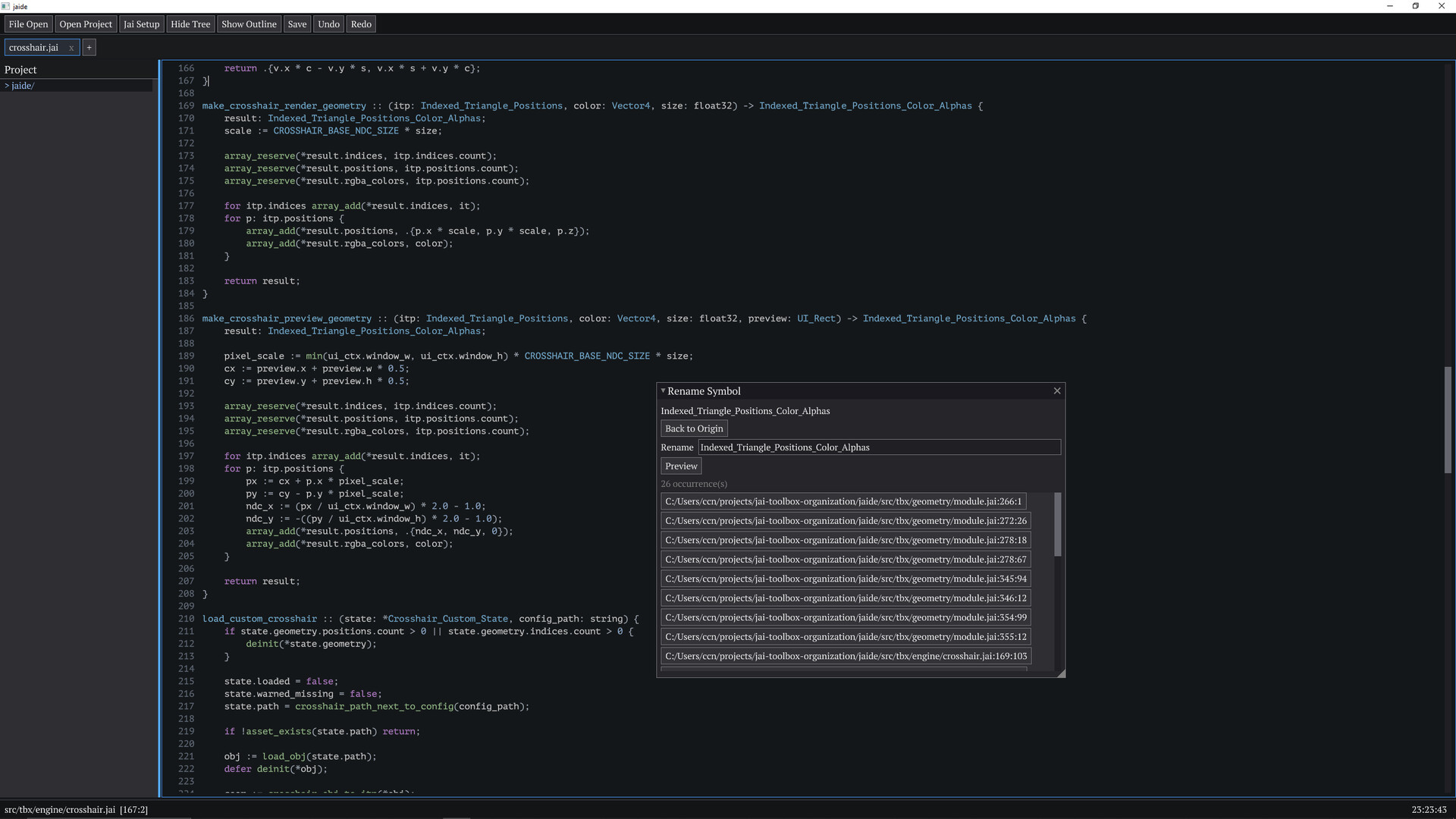Click line number 183 in the gutter
Screen dimensions: 1456x819
coord(186,281)
